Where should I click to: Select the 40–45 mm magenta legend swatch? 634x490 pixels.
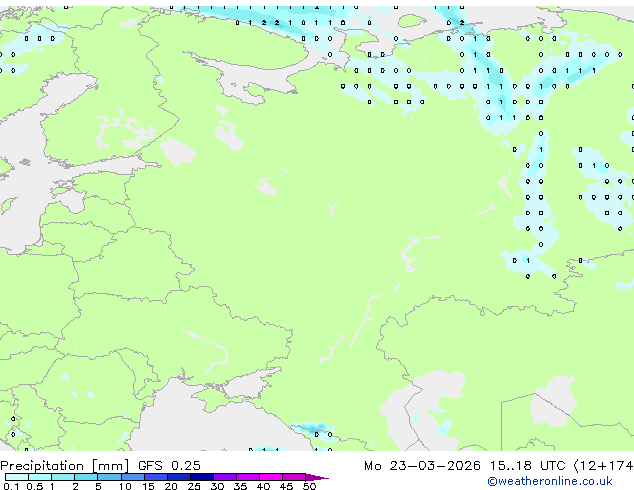(x=271, y=477)
